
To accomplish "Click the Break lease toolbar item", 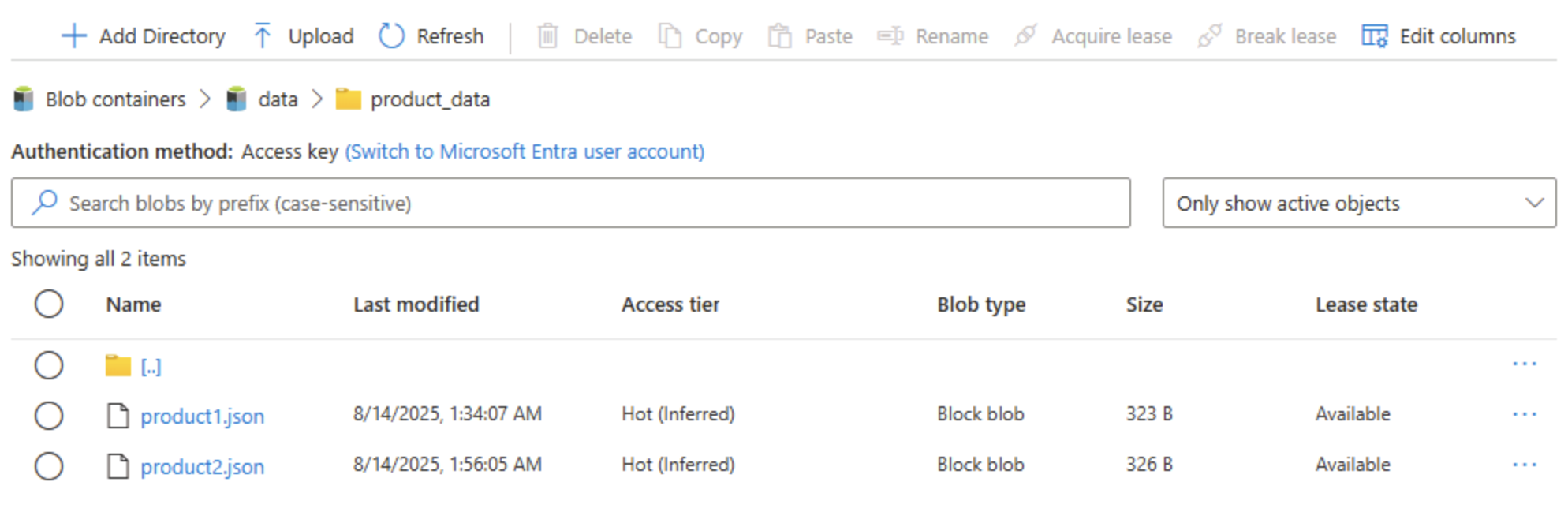I will pyautogui.click(x=1267, y=36).
